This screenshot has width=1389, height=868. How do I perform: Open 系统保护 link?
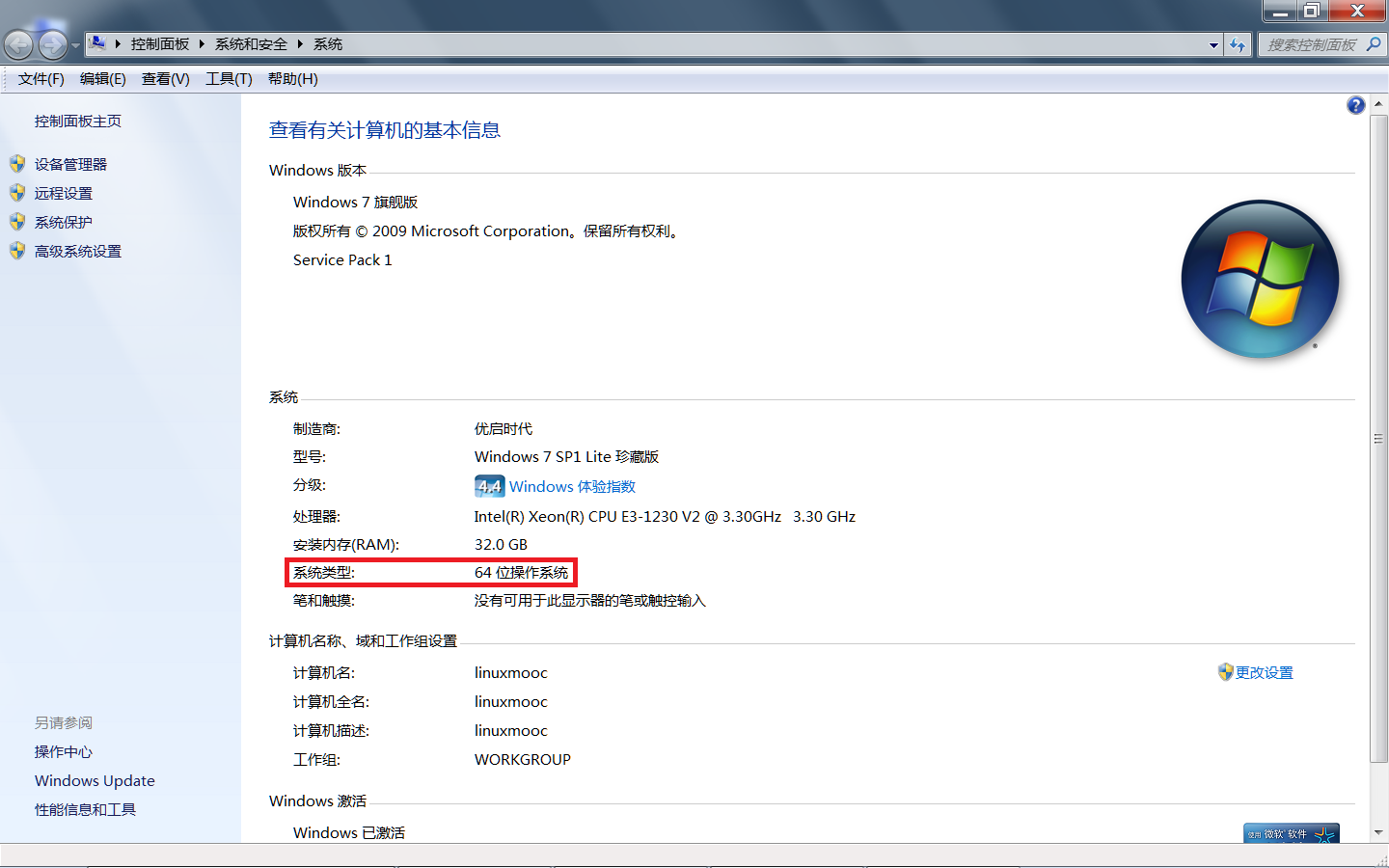click(64, 223)
